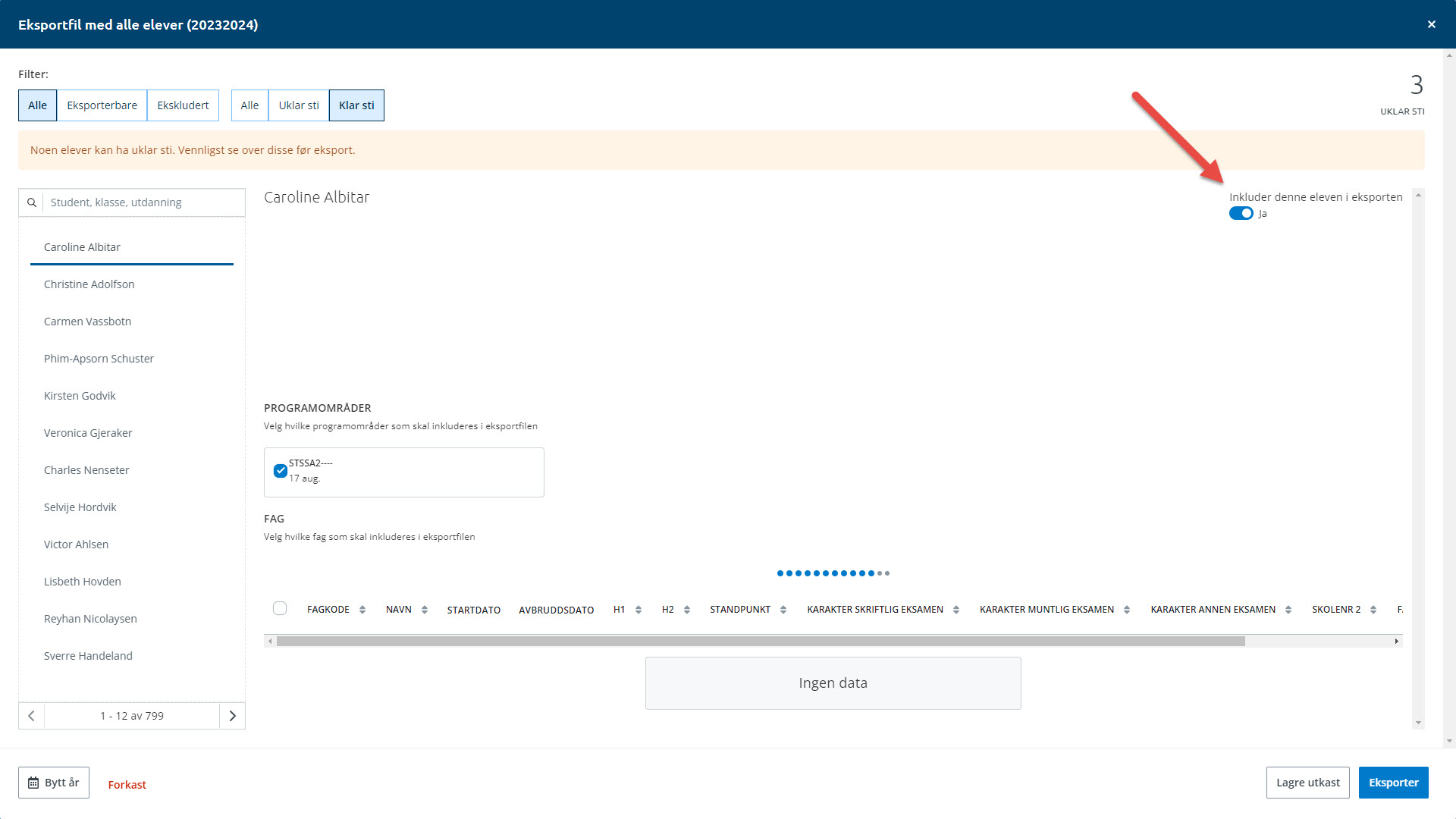Sort by the H1 column arrows
The width and height of the screenshot is (1456, 819).
639,610
